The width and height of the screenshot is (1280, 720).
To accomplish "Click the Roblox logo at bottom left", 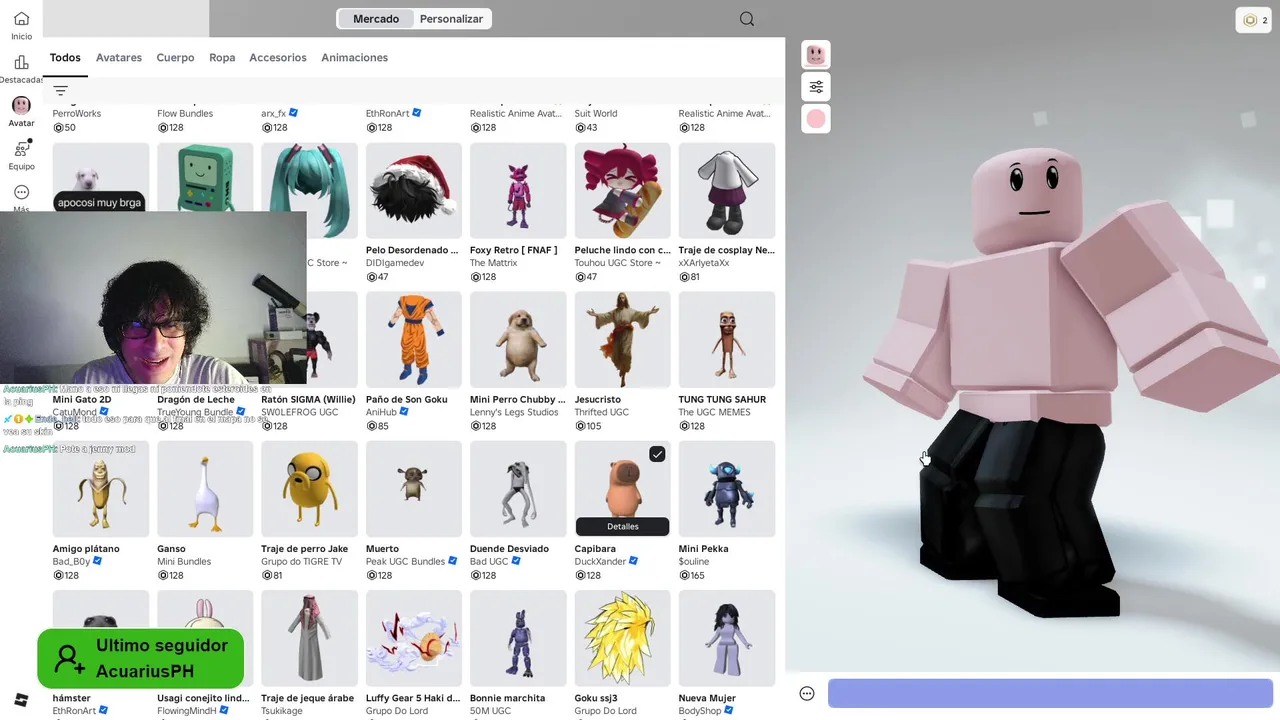I will point(21,699).
